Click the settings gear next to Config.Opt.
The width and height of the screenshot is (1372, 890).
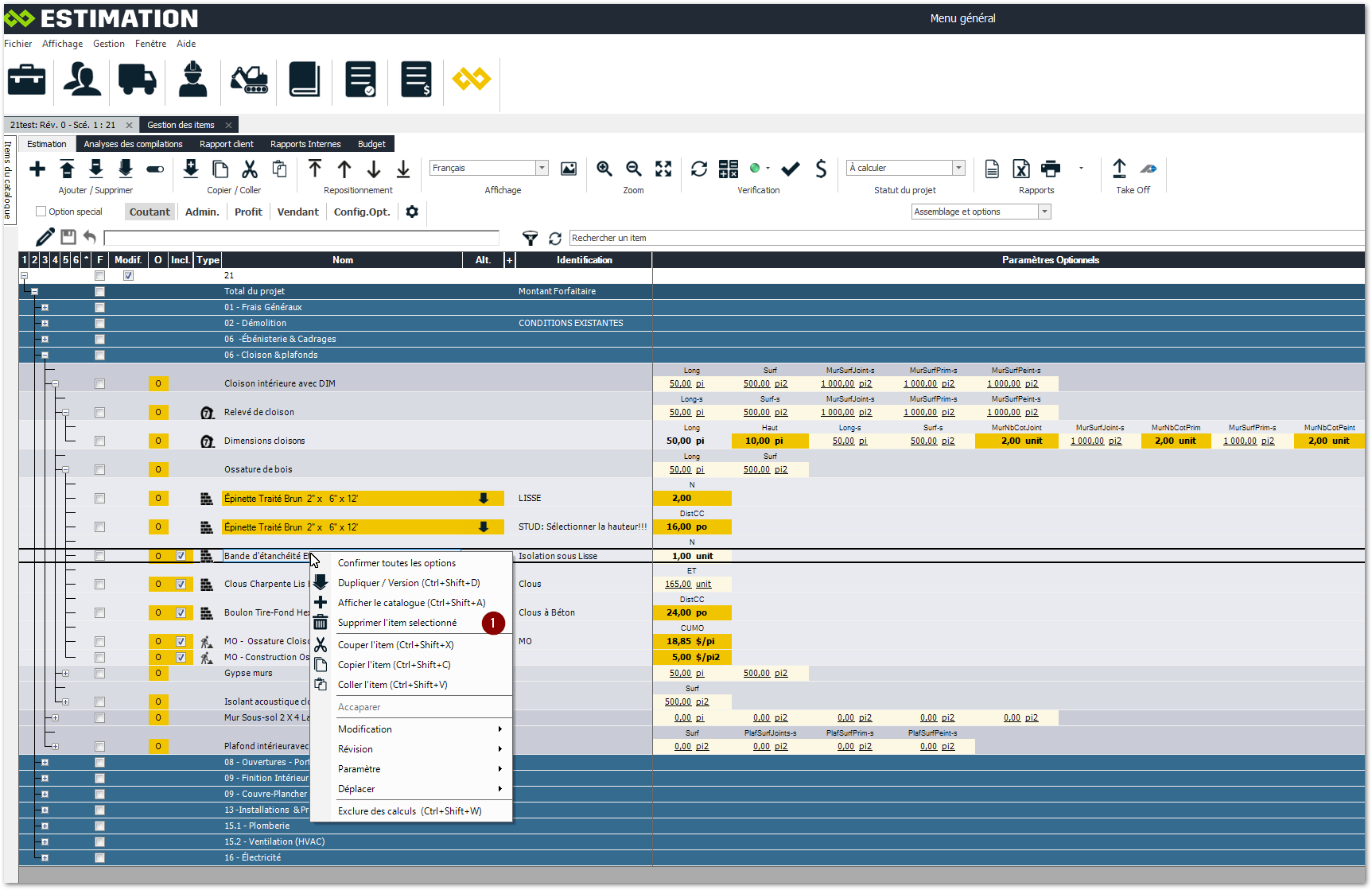pyautogui.click(x=412, y=212)
